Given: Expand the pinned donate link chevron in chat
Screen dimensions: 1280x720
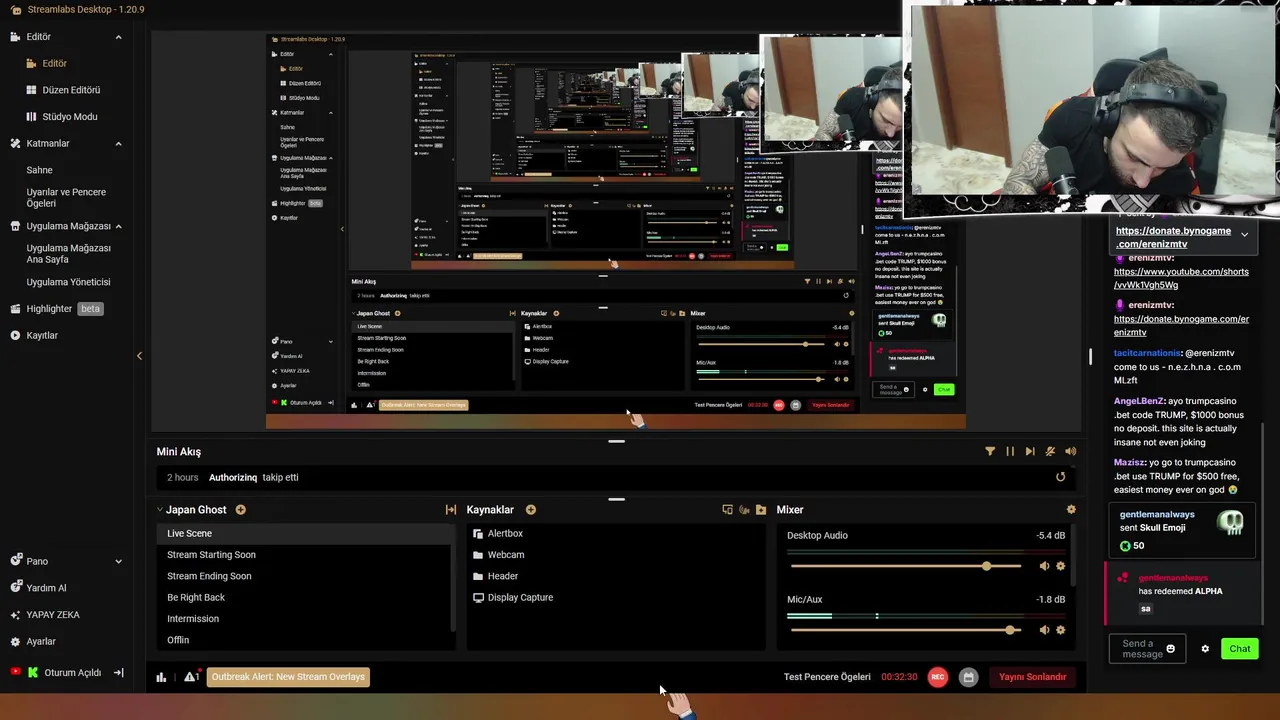Looking at the screenshot, I should click(x=1244, y=235).
